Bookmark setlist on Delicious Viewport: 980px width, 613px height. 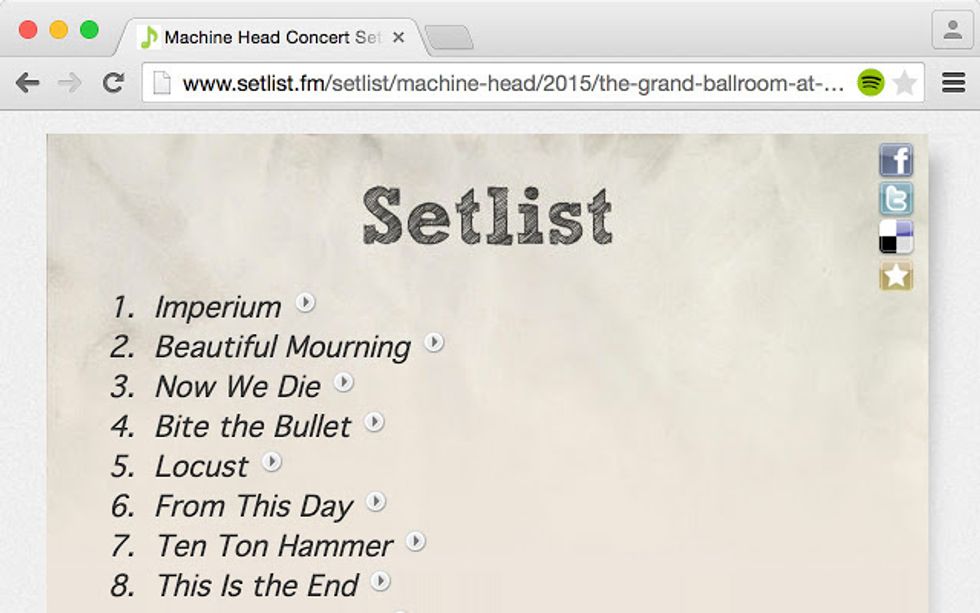point(896,237)
